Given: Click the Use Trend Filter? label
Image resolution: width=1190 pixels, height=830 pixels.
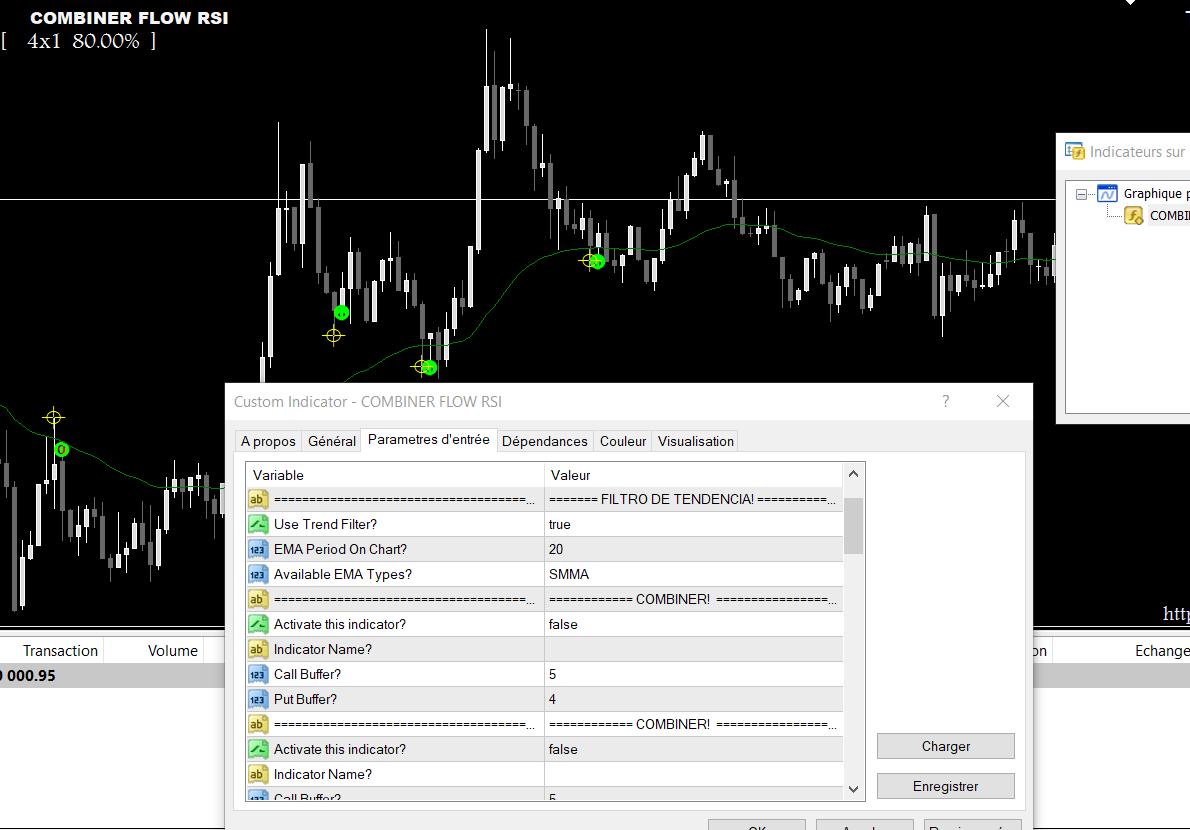Looking at the screenshot, I should pos(325,524).
